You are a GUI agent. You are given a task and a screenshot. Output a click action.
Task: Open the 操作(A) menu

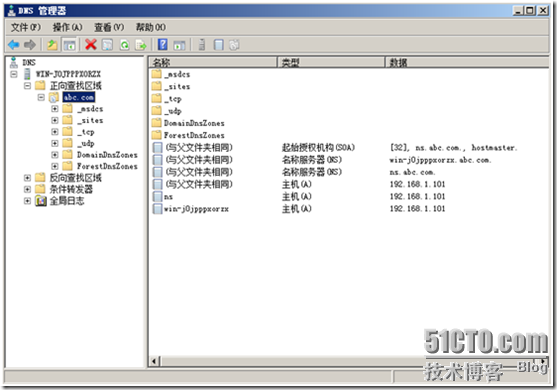click(x=67, y=27)
